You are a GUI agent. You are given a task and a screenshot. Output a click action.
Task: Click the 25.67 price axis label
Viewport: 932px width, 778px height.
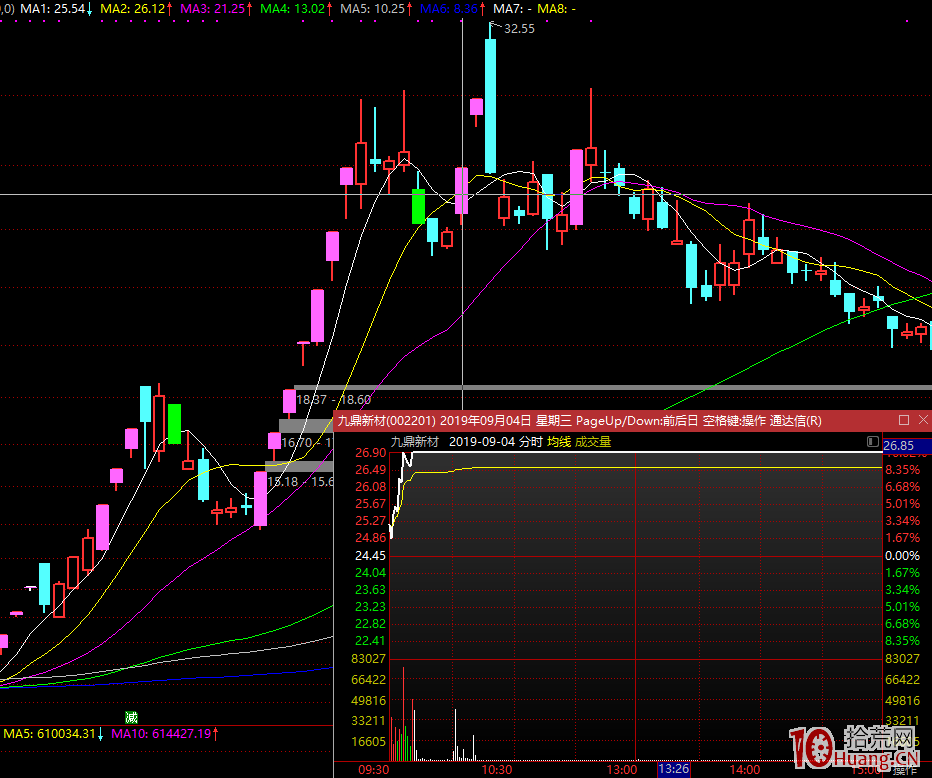(370, 504)
